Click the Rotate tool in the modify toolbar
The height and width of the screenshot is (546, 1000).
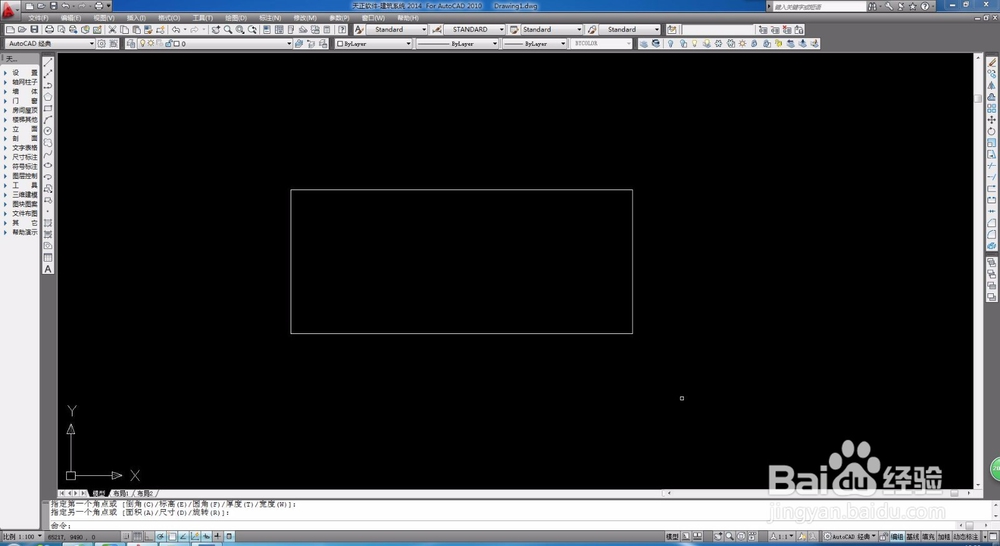[x=991, y=131]
